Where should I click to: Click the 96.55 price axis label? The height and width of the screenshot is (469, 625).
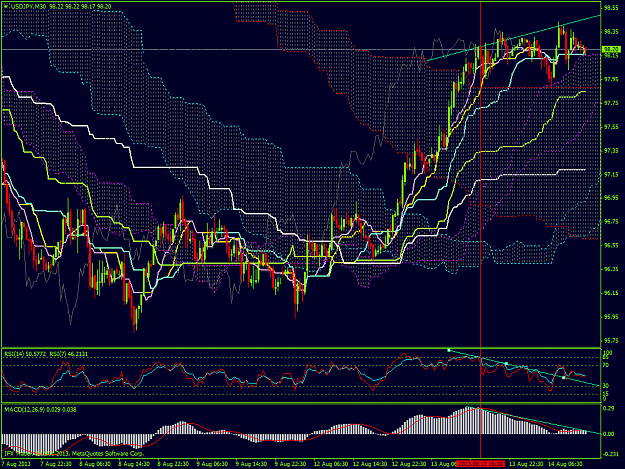click(x=611, y=245)
